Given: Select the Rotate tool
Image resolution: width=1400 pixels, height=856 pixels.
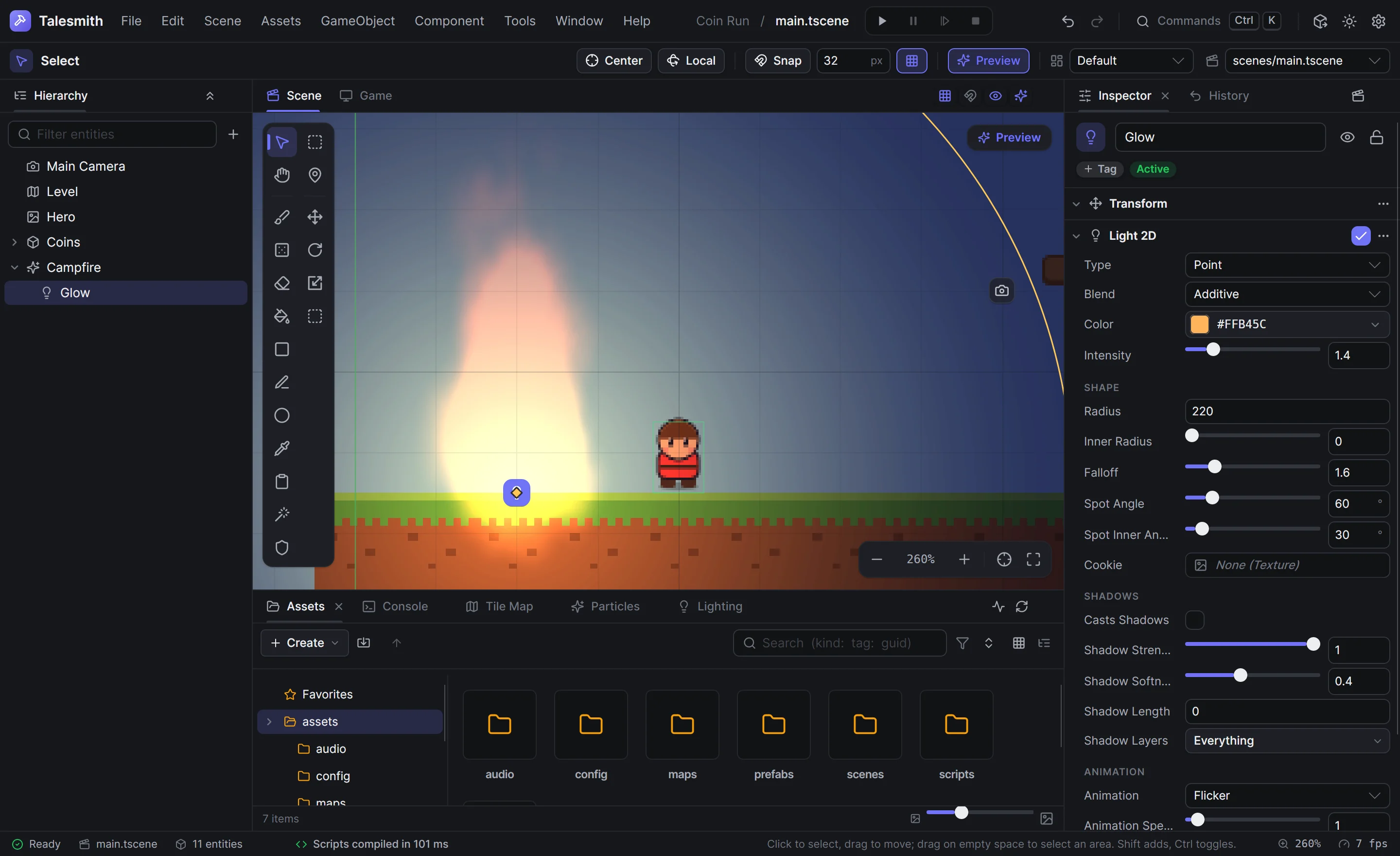Looking at the screenshot, I should coord(315,250).
